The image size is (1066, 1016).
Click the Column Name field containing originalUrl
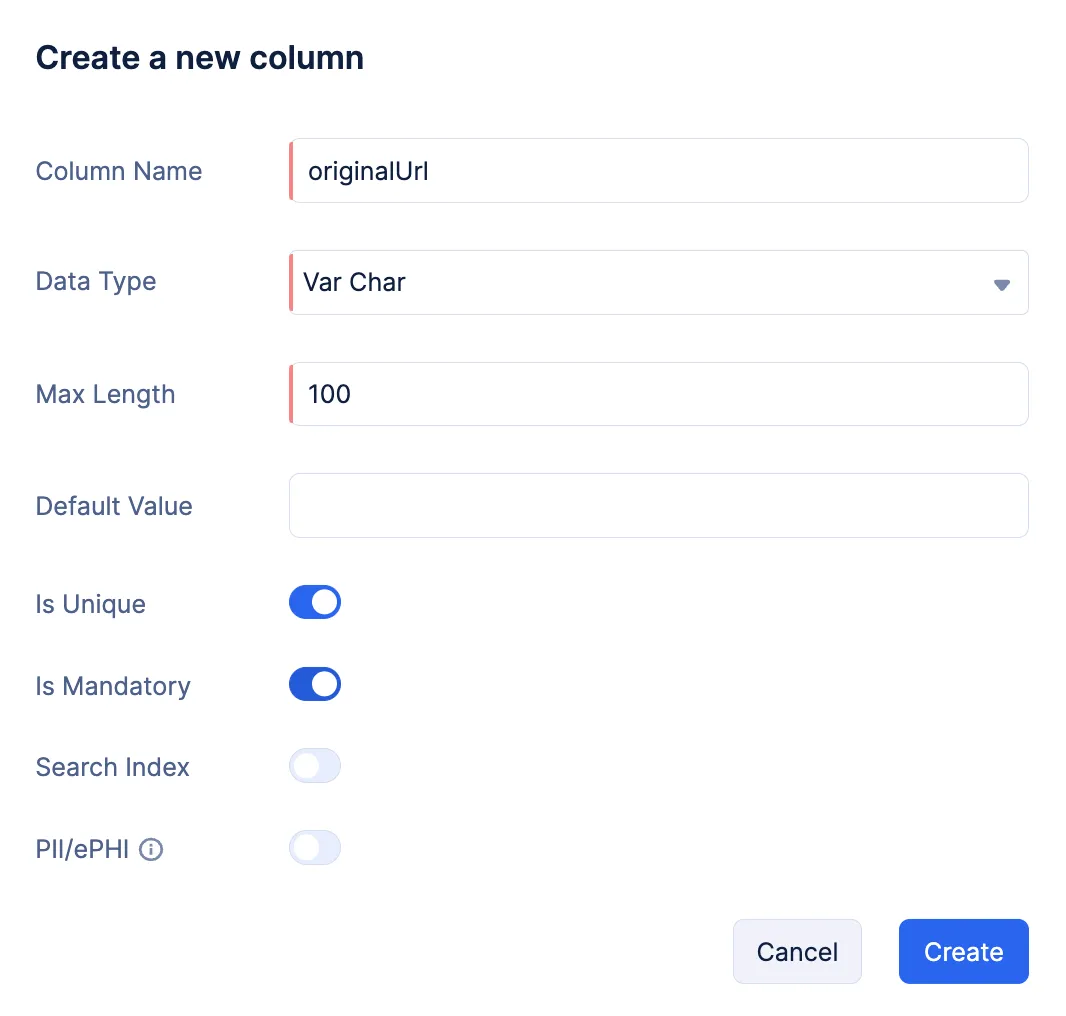(x=658, y=171)
